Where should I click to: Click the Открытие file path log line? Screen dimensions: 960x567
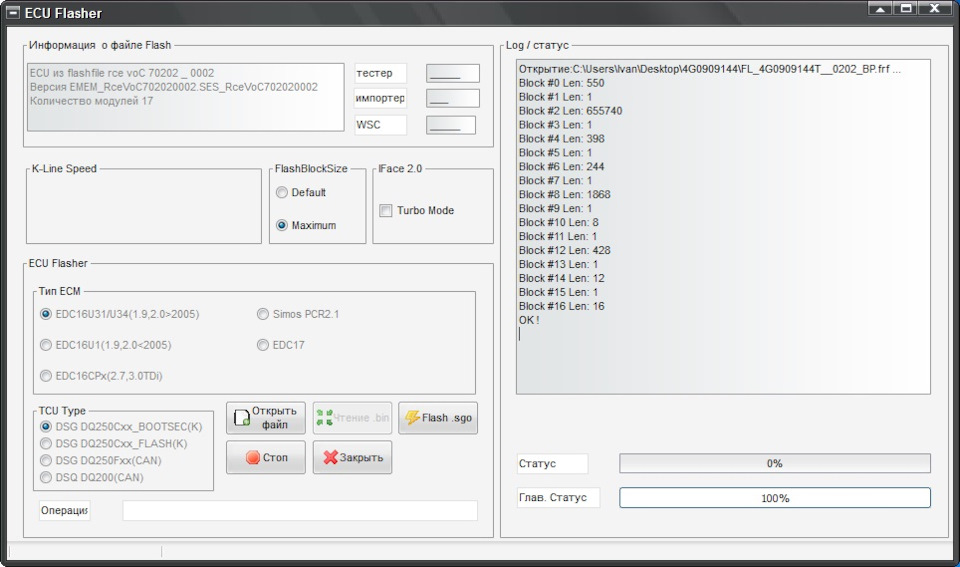[x=710, y=69]
